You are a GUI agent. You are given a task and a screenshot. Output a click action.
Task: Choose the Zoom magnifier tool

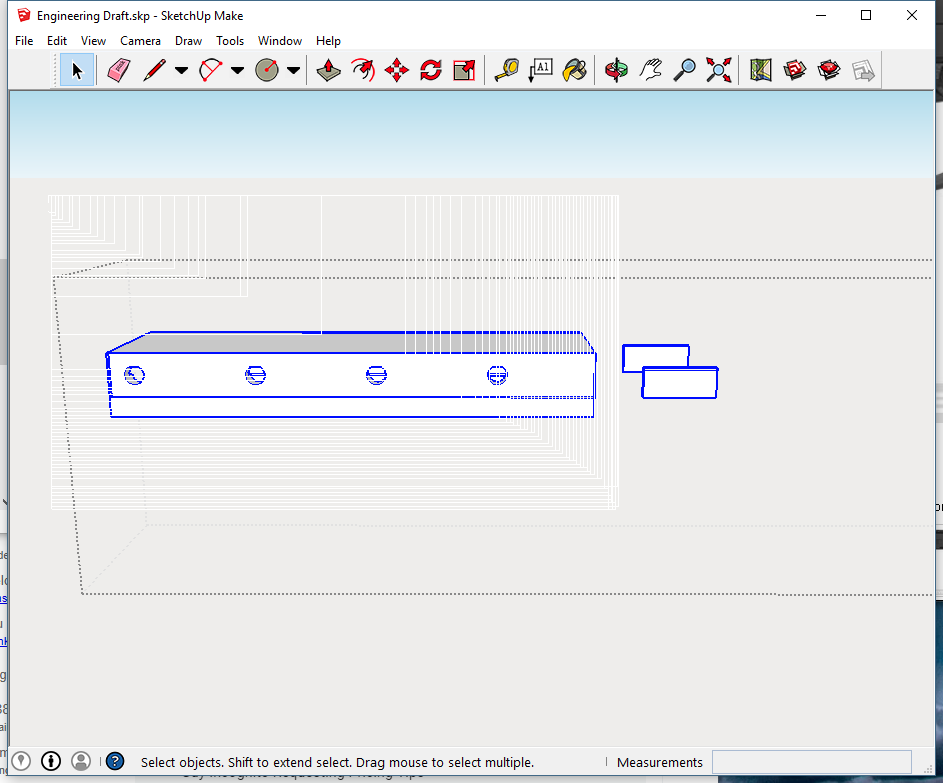pos(684,70)
